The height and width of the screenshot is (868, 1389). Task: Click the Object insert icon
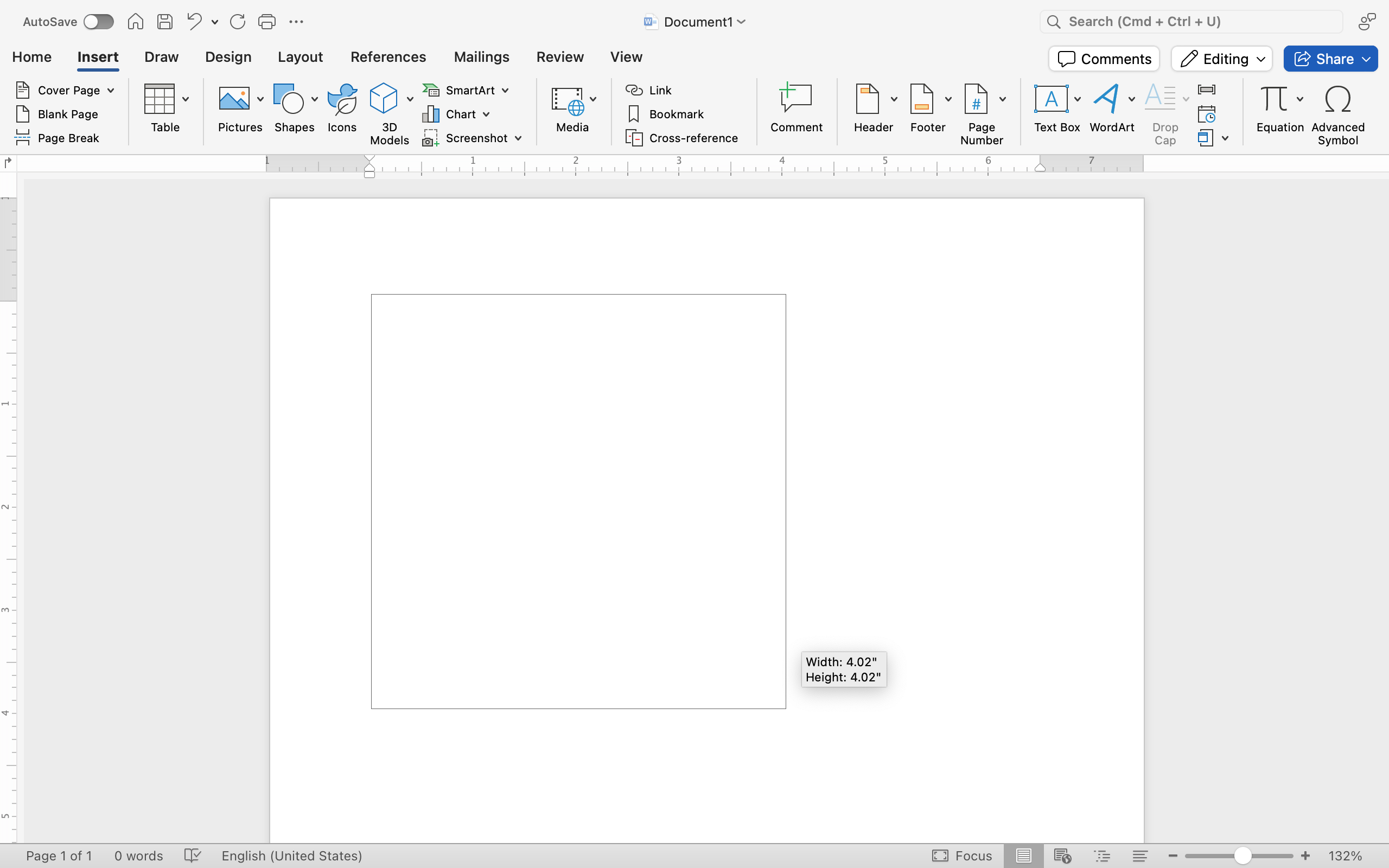pyautogui.click(x=1205, y=138)
